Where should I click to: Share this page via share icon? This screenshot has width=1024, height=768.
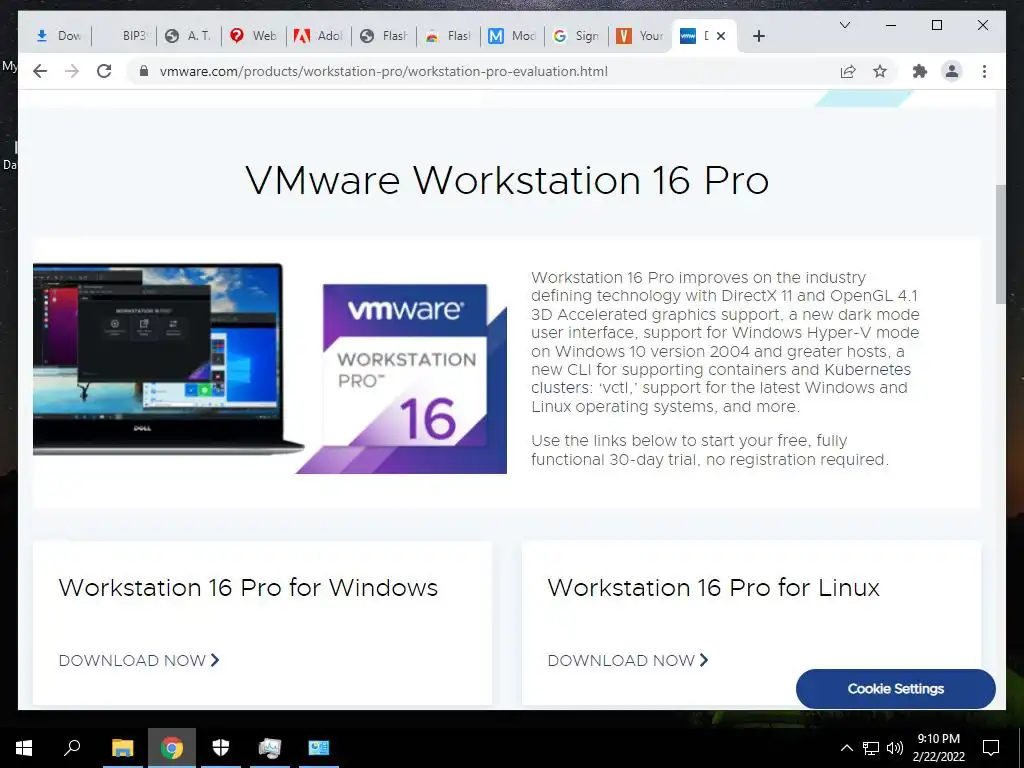tap(848, 71)
